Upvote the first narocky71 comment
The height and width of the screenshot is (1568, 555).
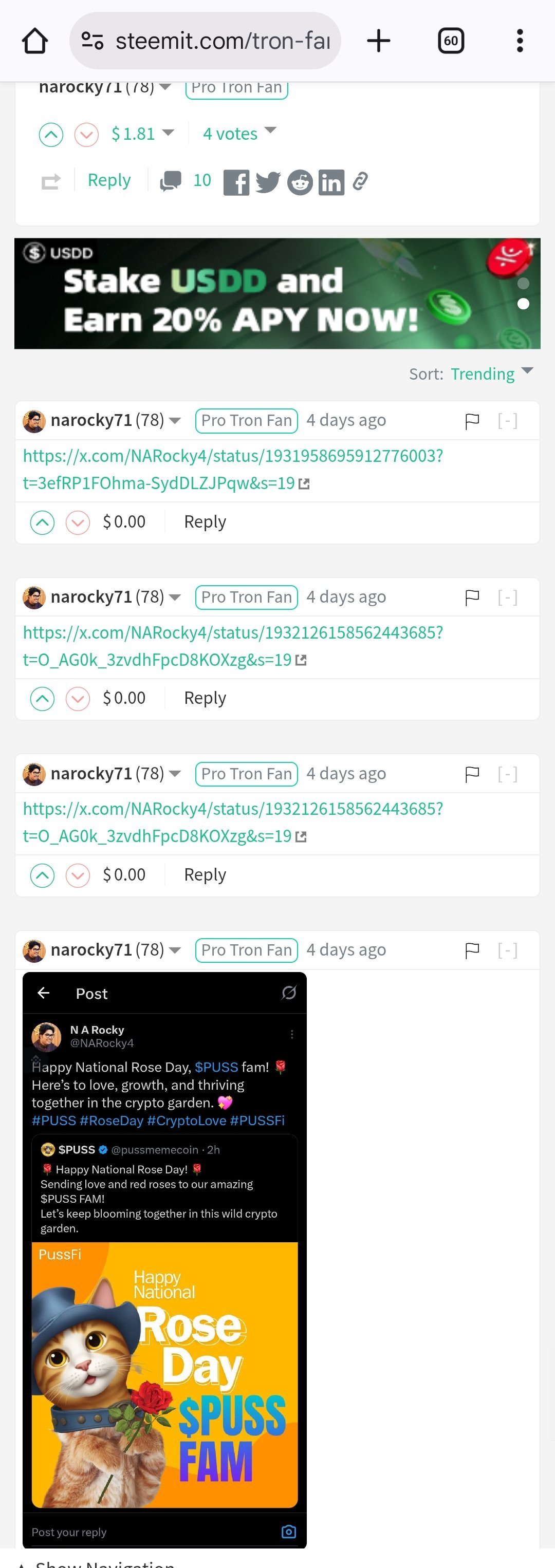pyautogui.click(x=43, y=522)
